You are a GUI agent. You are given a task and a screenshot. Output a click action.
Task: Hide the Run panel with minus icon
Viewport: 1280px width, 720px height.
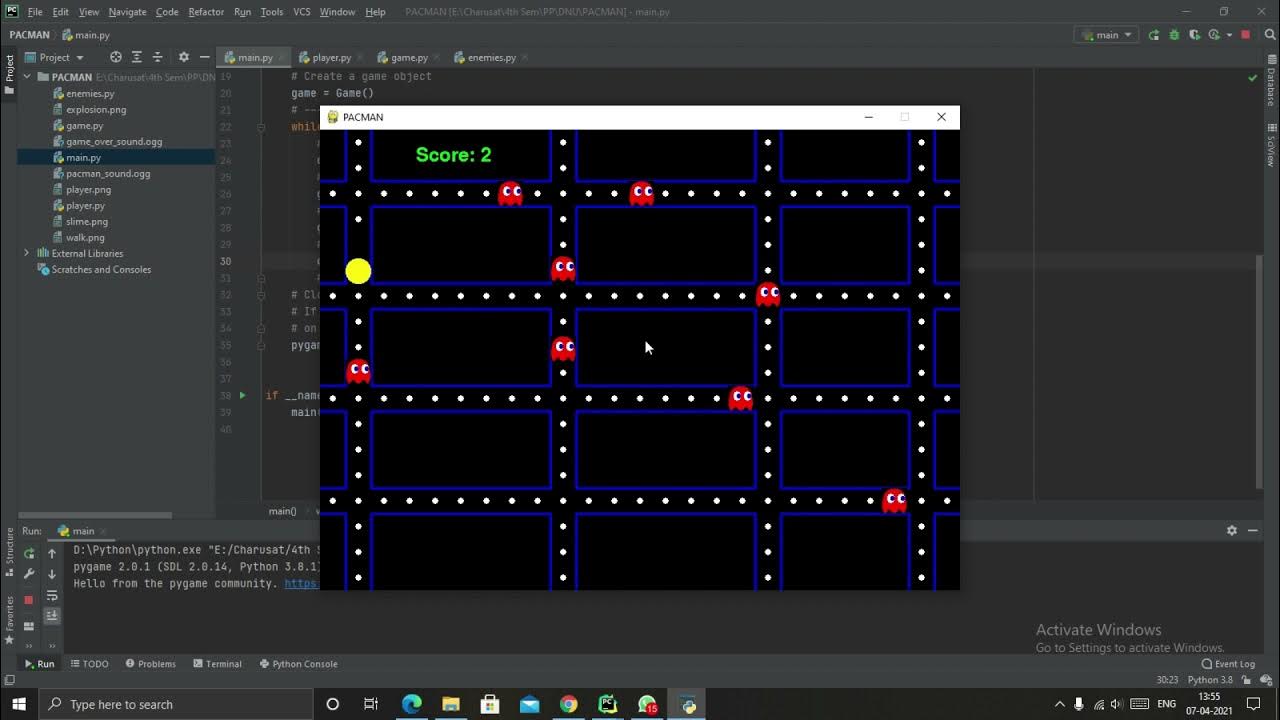click(1253, 531)
